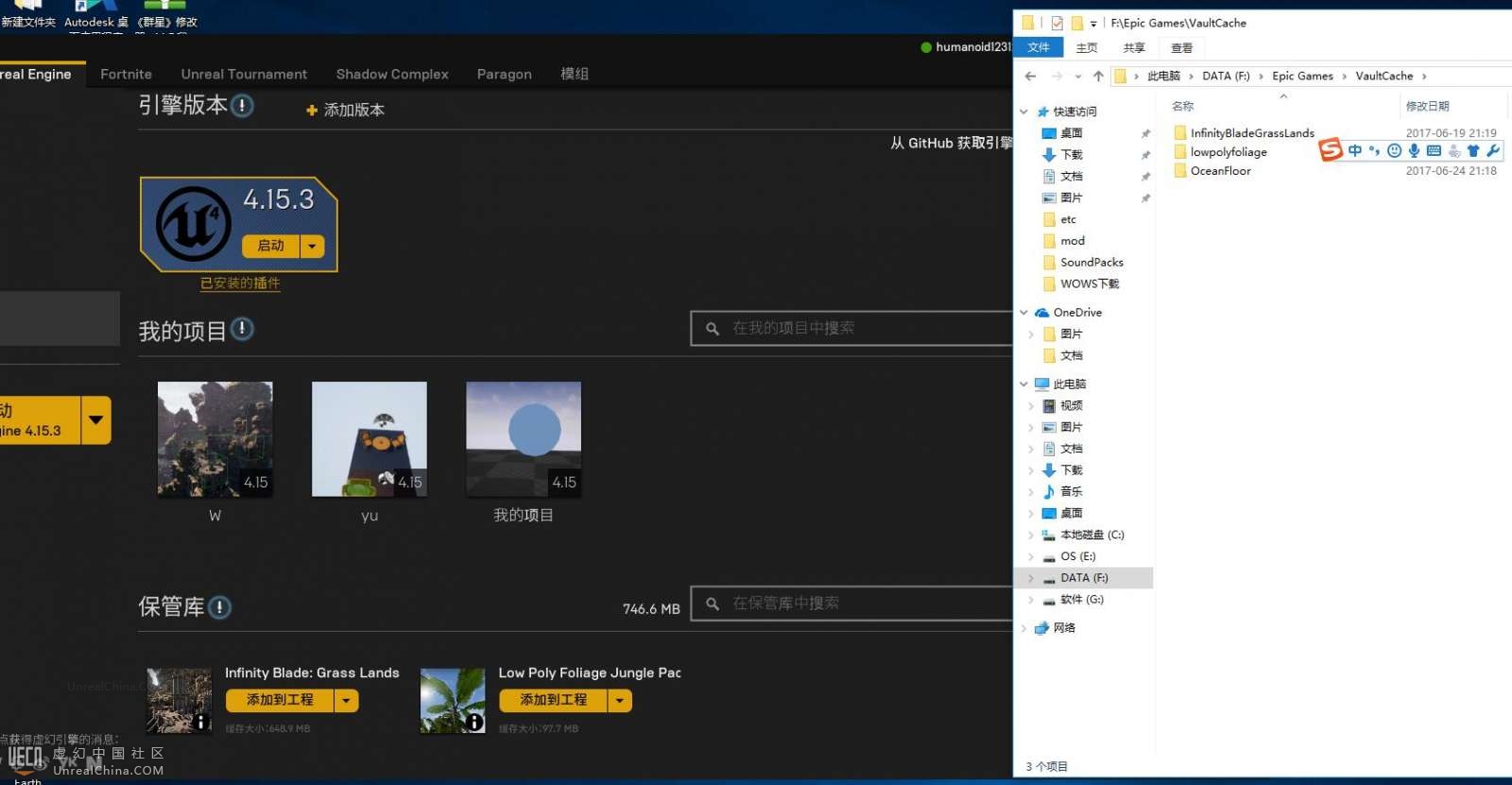Viewport: 1512px width, 785px height.
Task: Switch to the Unreal Tournament tab
Action: point(244,74)
